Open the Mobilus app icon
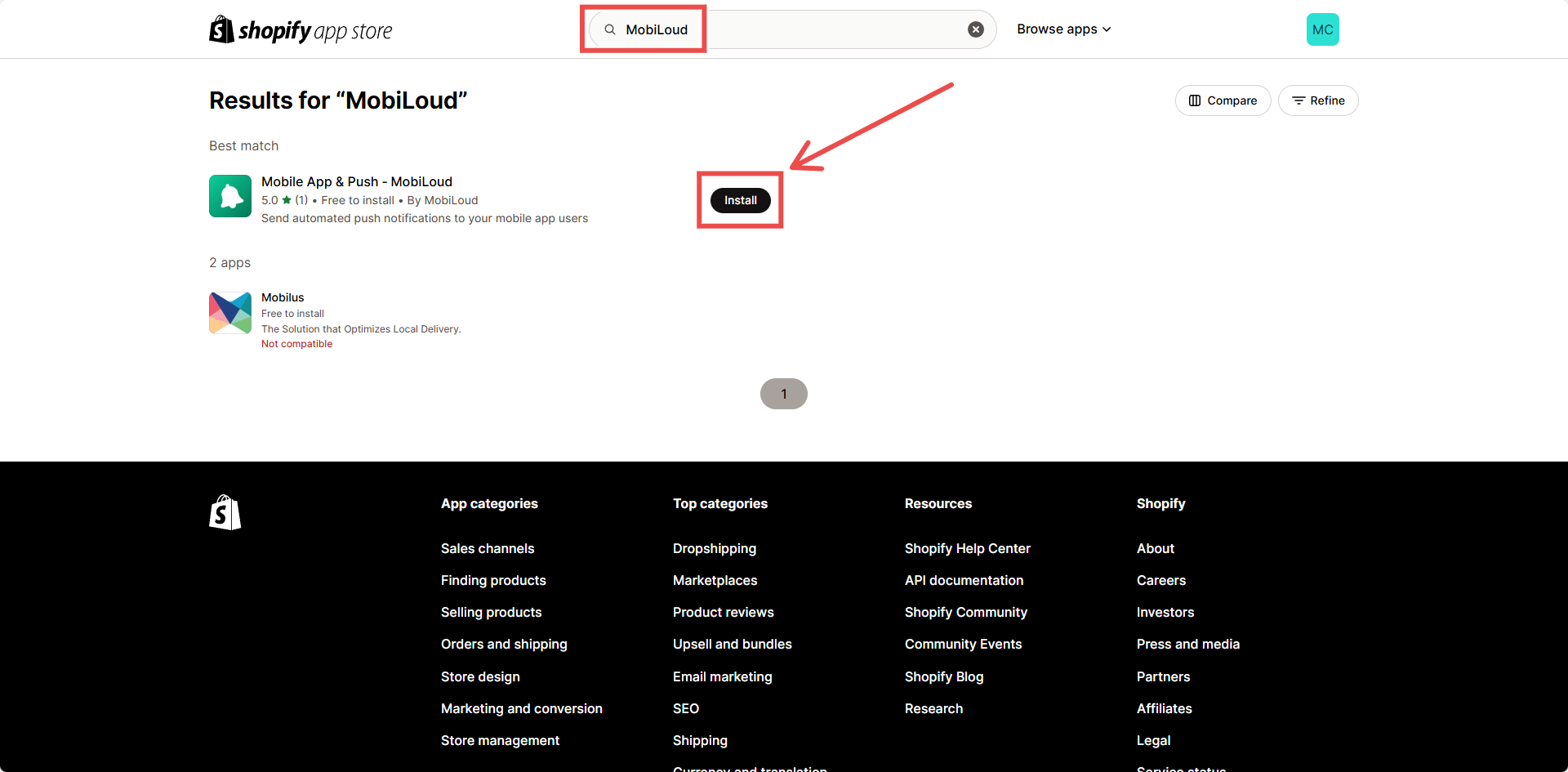 230,313
